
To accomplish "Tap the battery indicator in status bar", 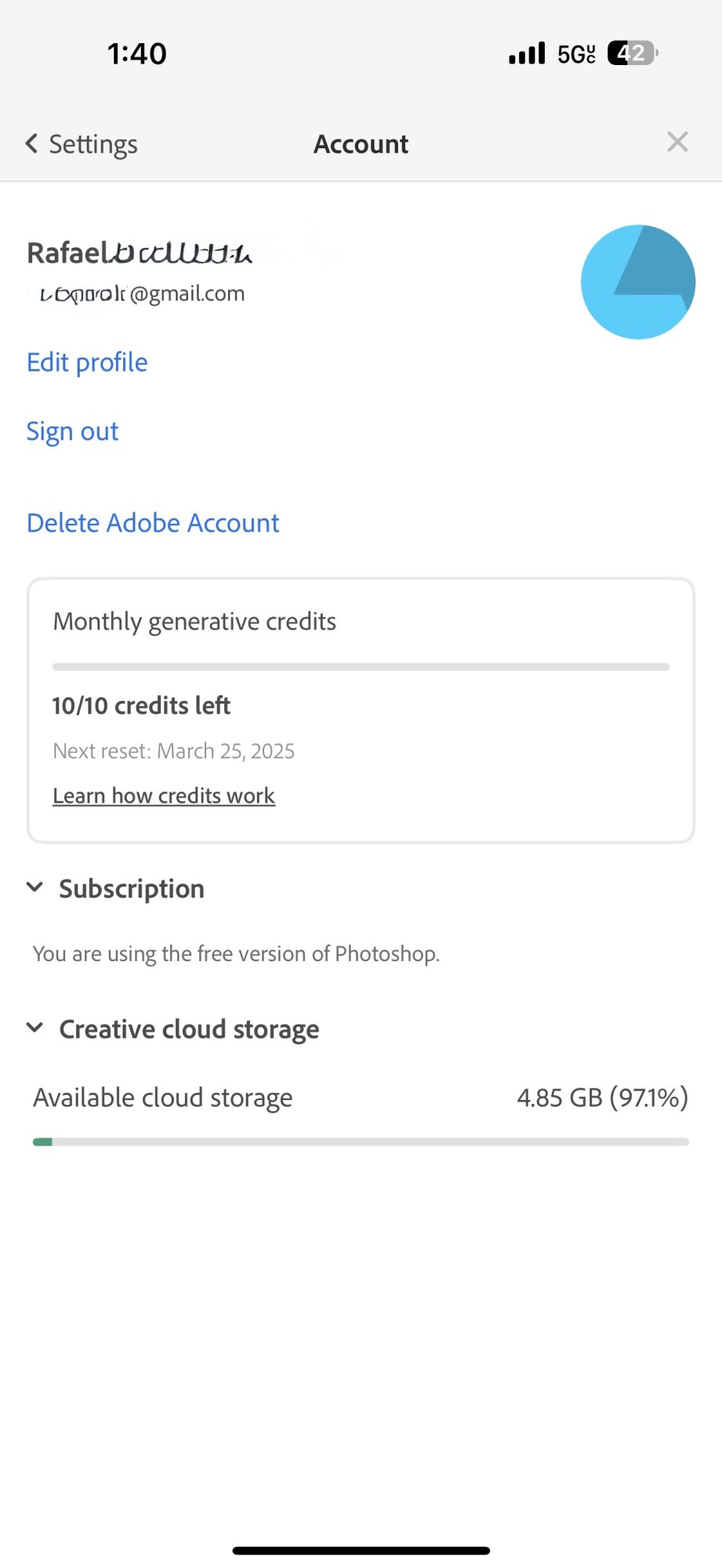I will (632, 53).
